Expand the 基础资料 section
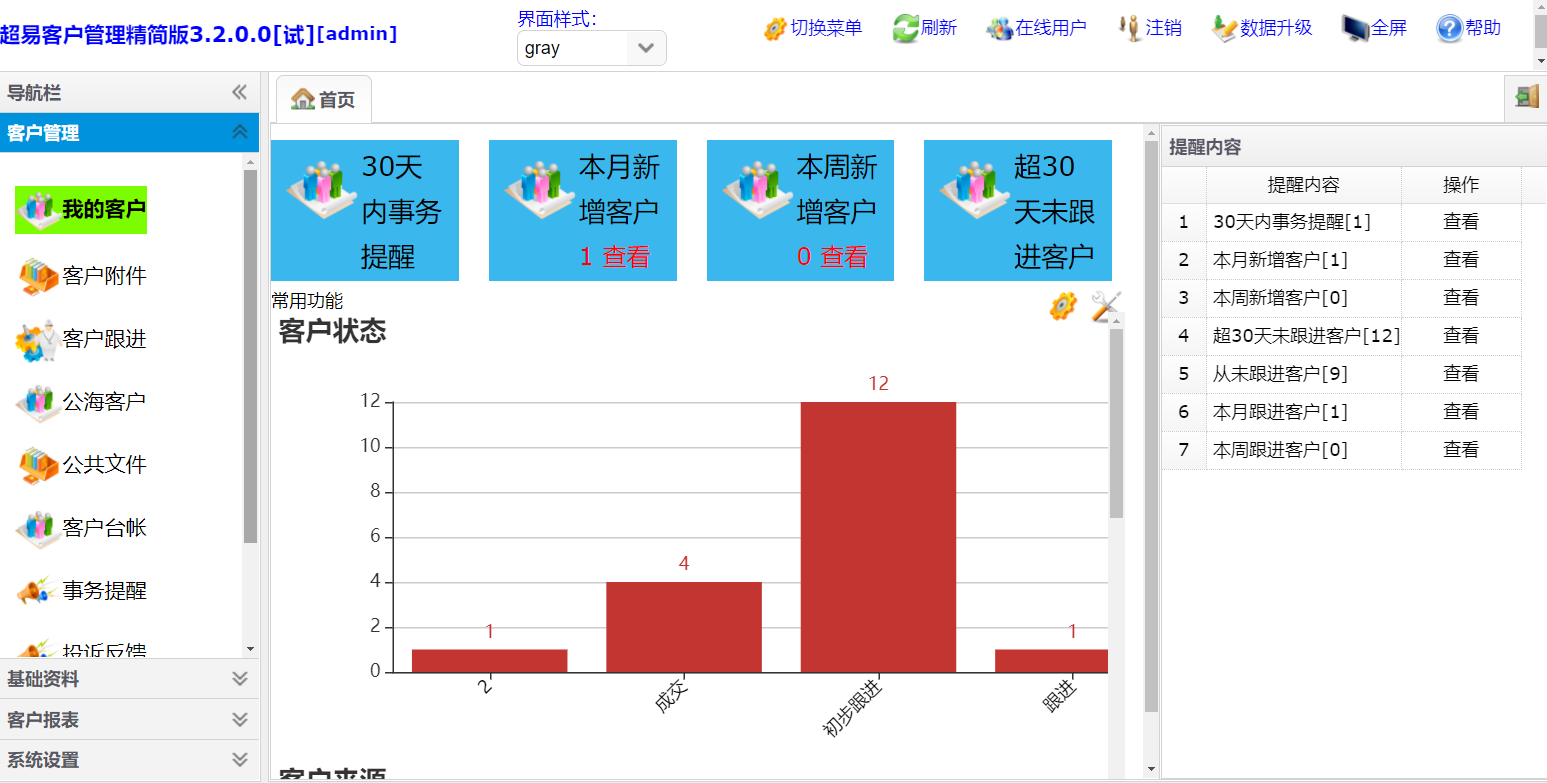 [239, 679]
